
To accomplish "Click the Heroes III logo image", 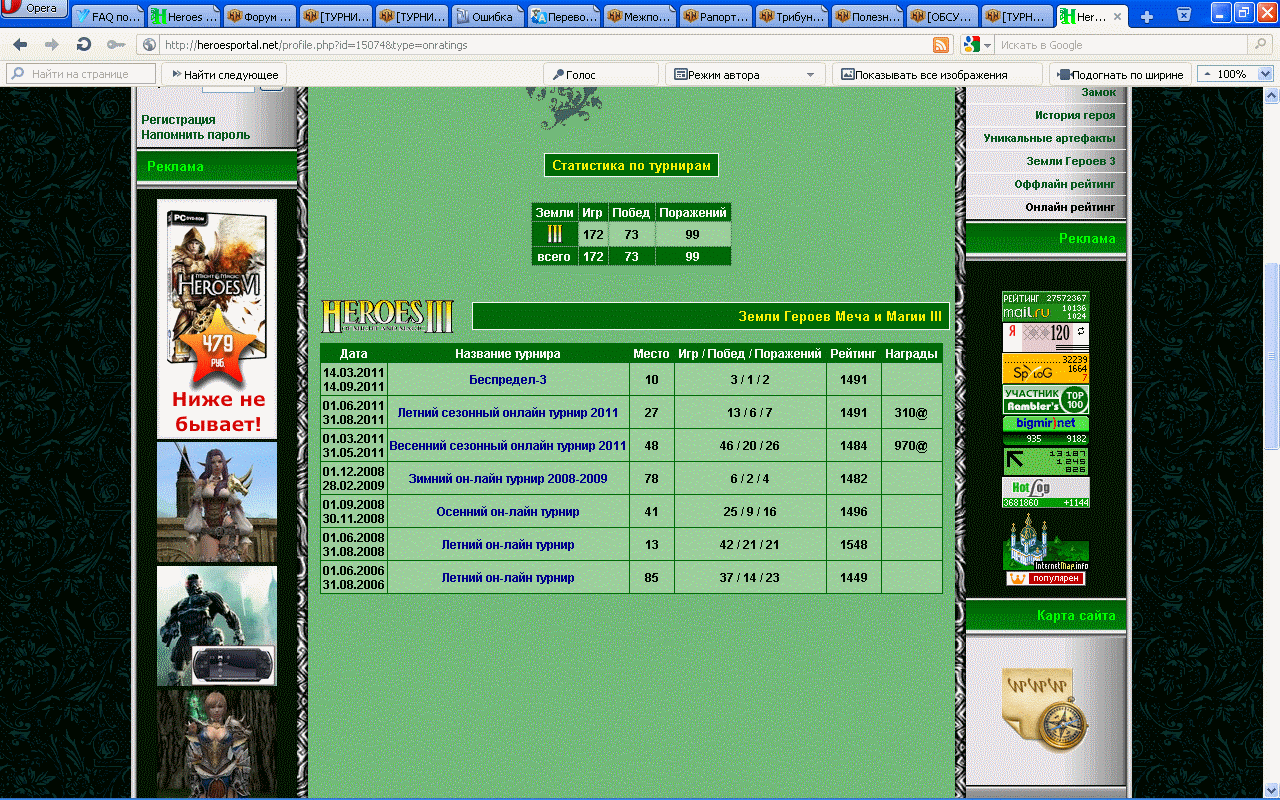I will (387, 316).
